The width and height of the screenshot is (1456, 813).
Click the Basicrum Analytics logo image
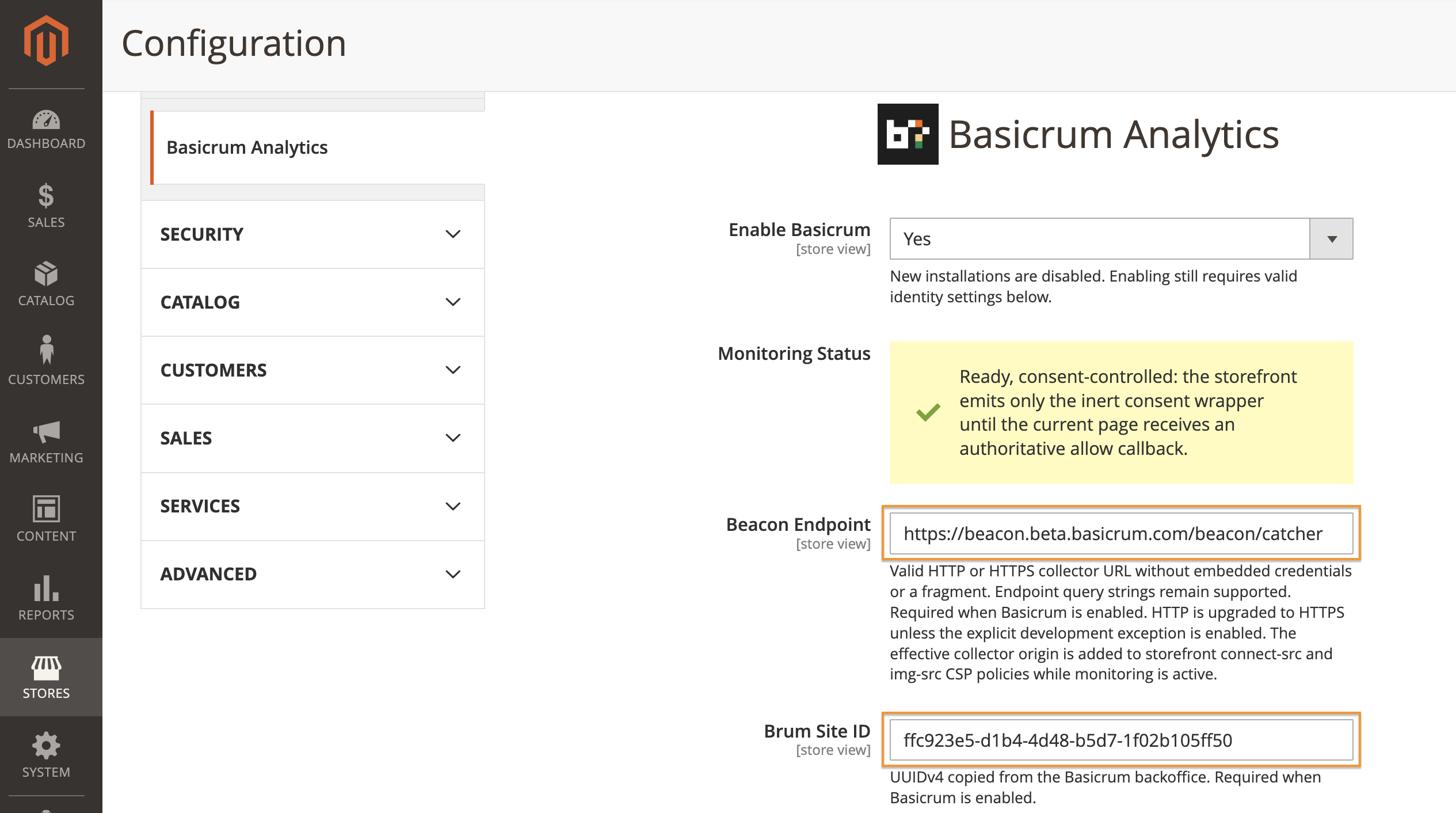908,134
